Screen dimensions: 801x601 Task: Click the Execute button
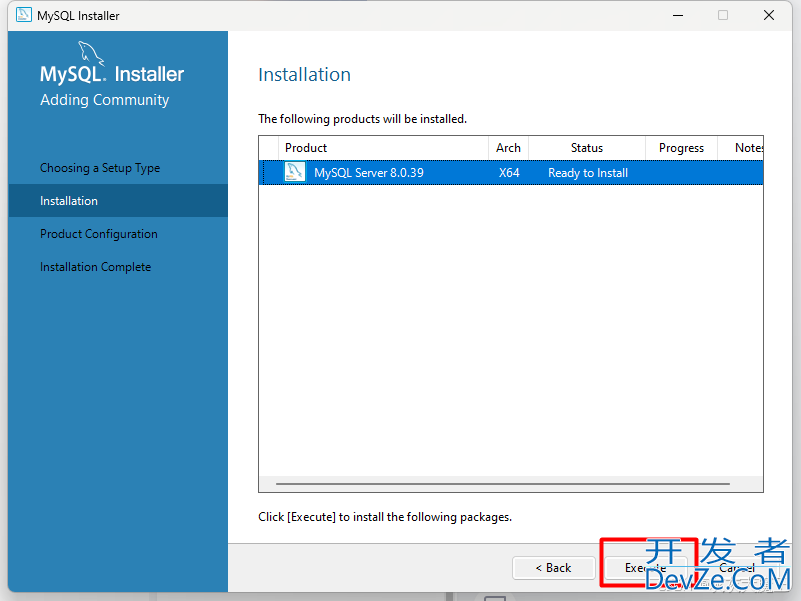[646, 568]
